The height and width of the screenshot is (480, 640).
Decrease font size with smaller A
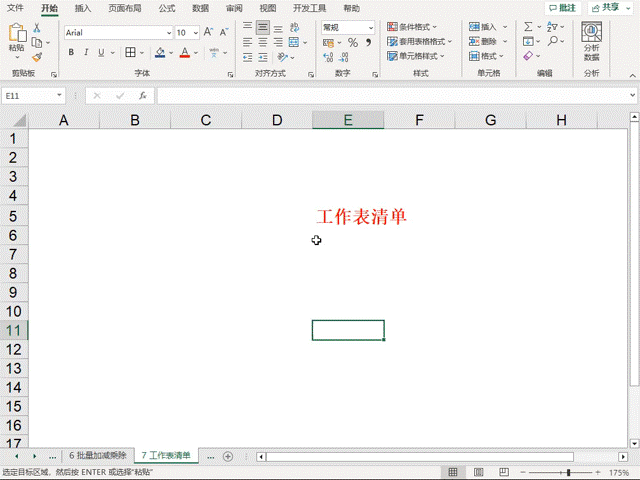(224, 32)
